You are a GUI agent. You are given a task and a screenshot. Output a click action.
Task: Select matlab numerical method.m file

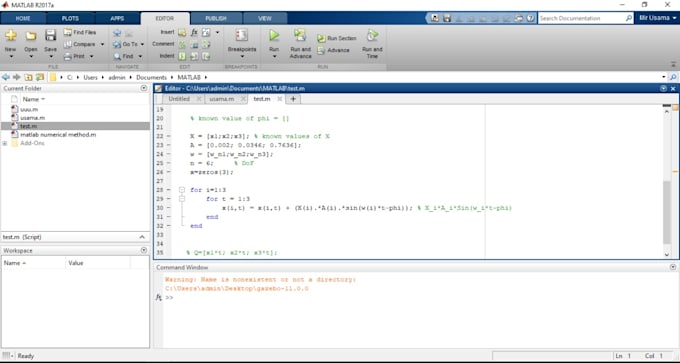[58, 134]
